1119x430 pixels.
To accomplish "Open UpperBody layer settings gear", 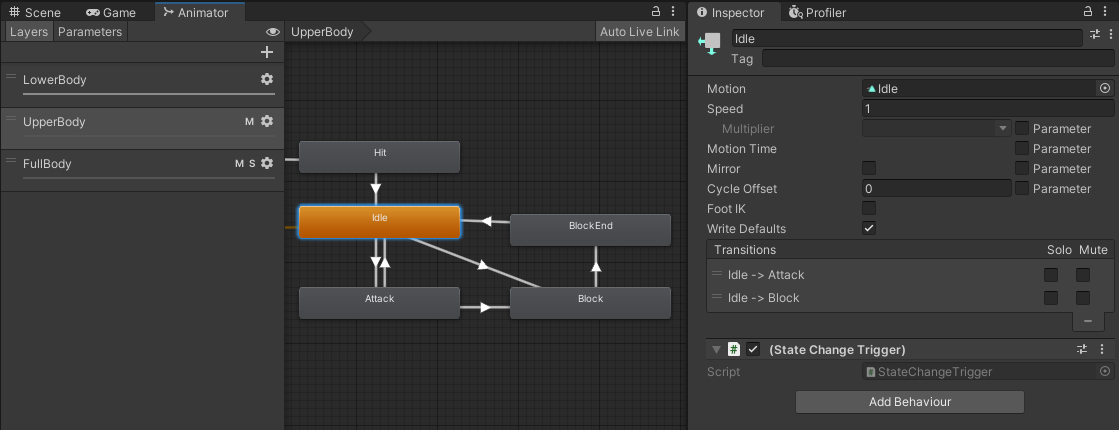I will point(267,121).
